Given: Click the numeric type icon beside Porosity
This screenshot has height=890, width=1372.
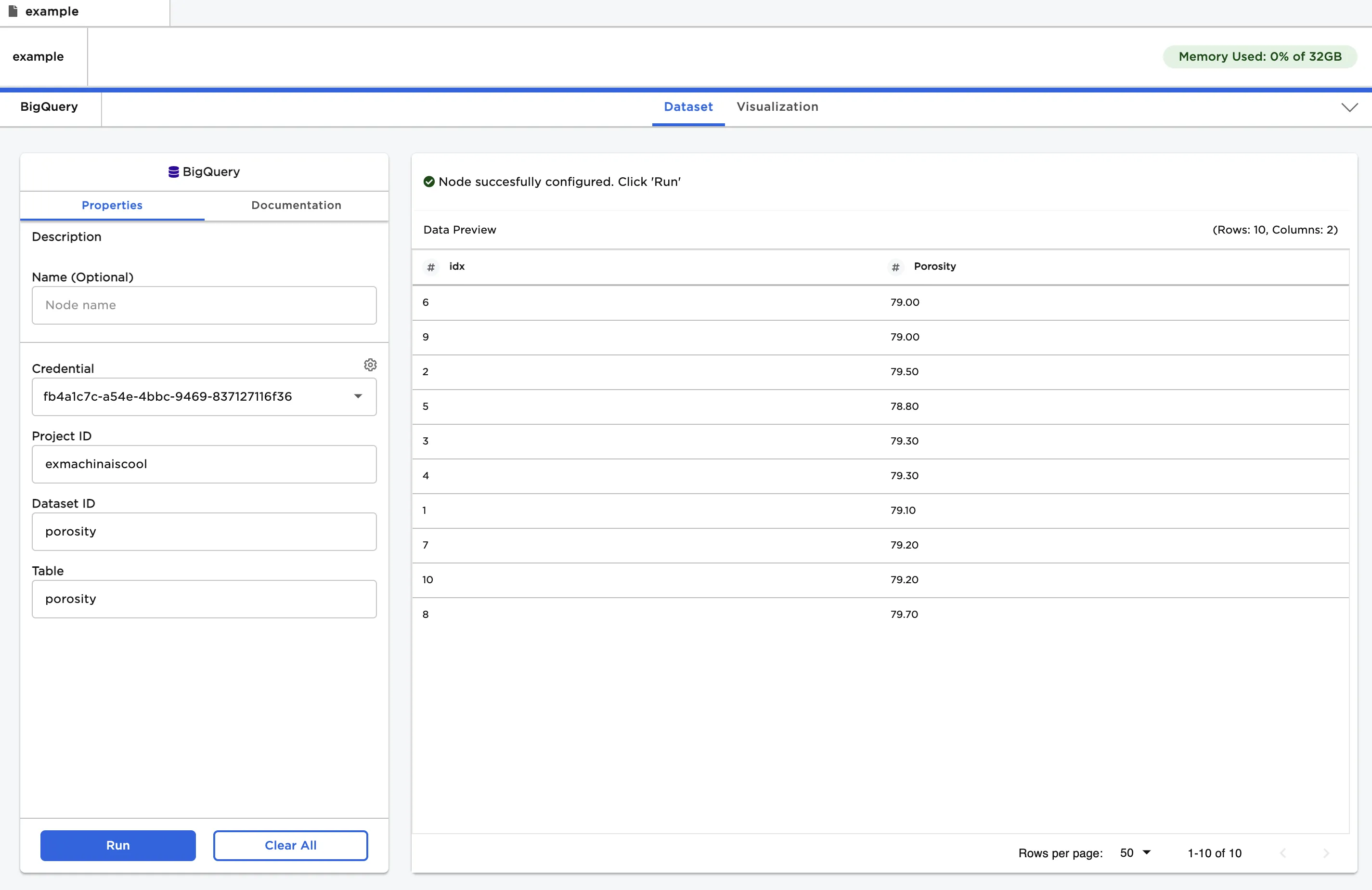Looking at the screenshot, I should [894, 267].
